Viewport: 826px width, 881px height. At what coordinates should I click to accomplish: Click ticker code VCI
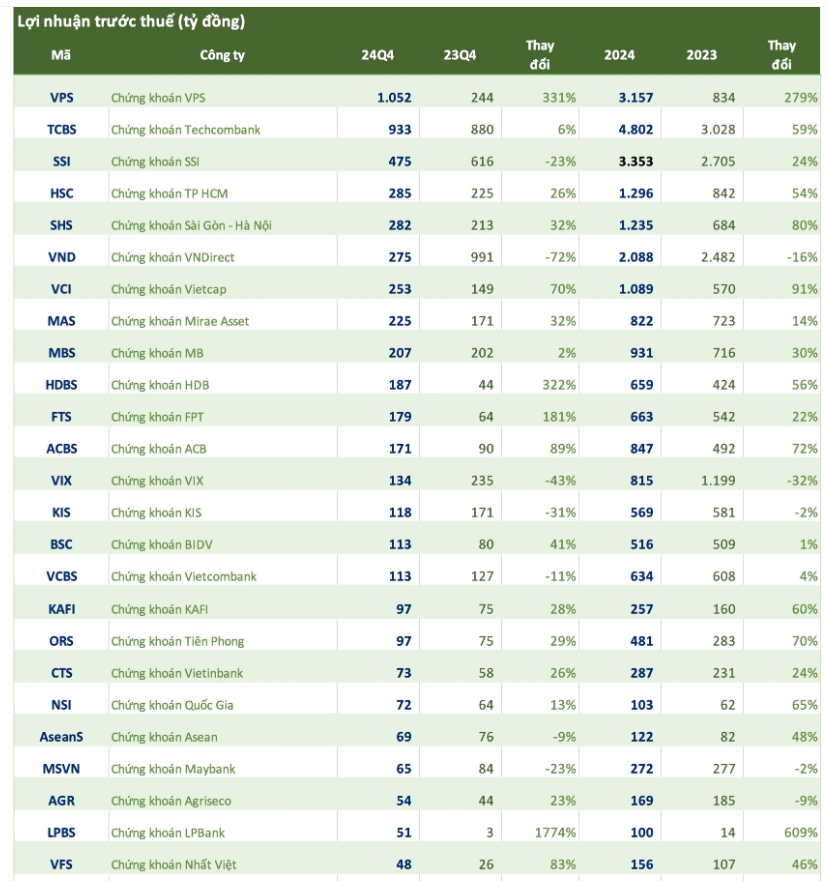pyautogui.click(x=62, y=289)
